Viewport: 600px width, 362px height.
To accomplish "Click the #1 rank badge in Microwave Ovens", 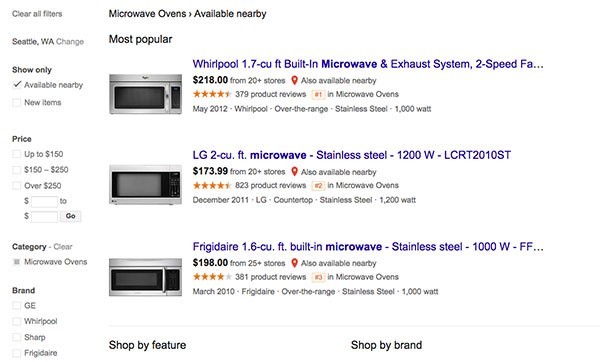I will click(318, 94).
